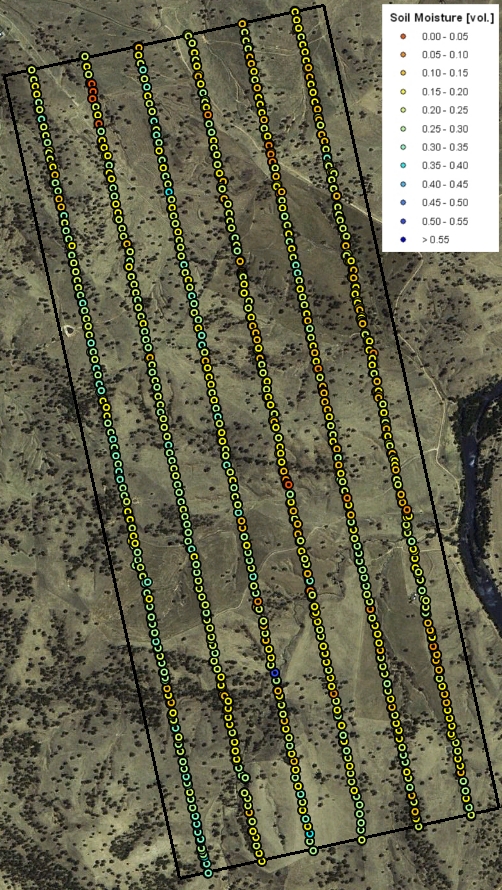Click the 0.10 - 0.15 legend label text

point(445,73)
